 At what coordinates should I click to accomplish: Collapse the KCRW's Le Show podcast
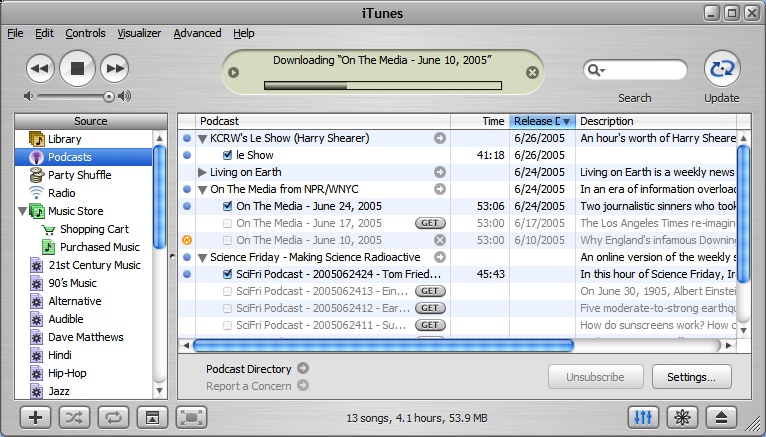tap(203, 139)
